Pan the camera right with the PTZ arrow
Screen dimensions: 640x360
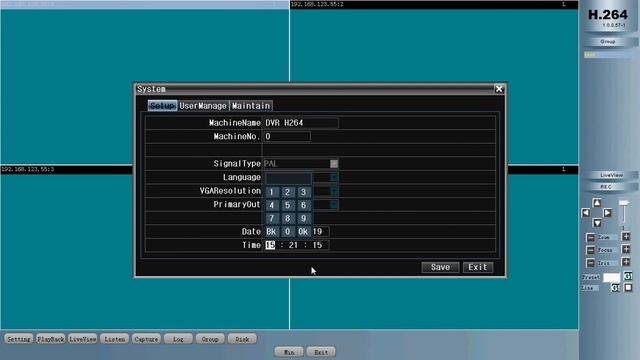tap(607, 213)
